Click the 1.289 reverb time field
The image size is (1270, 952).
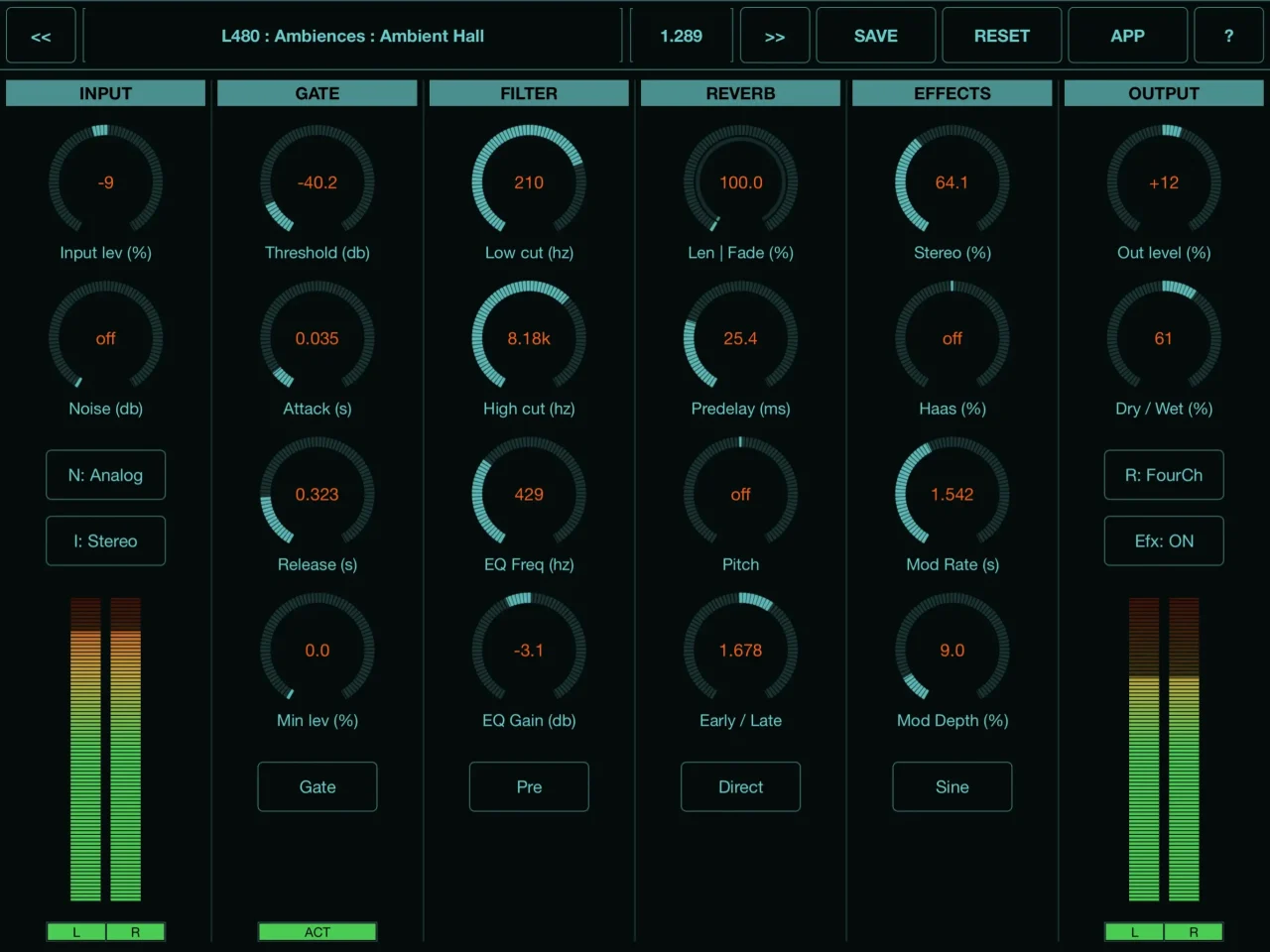coord(682,36)
